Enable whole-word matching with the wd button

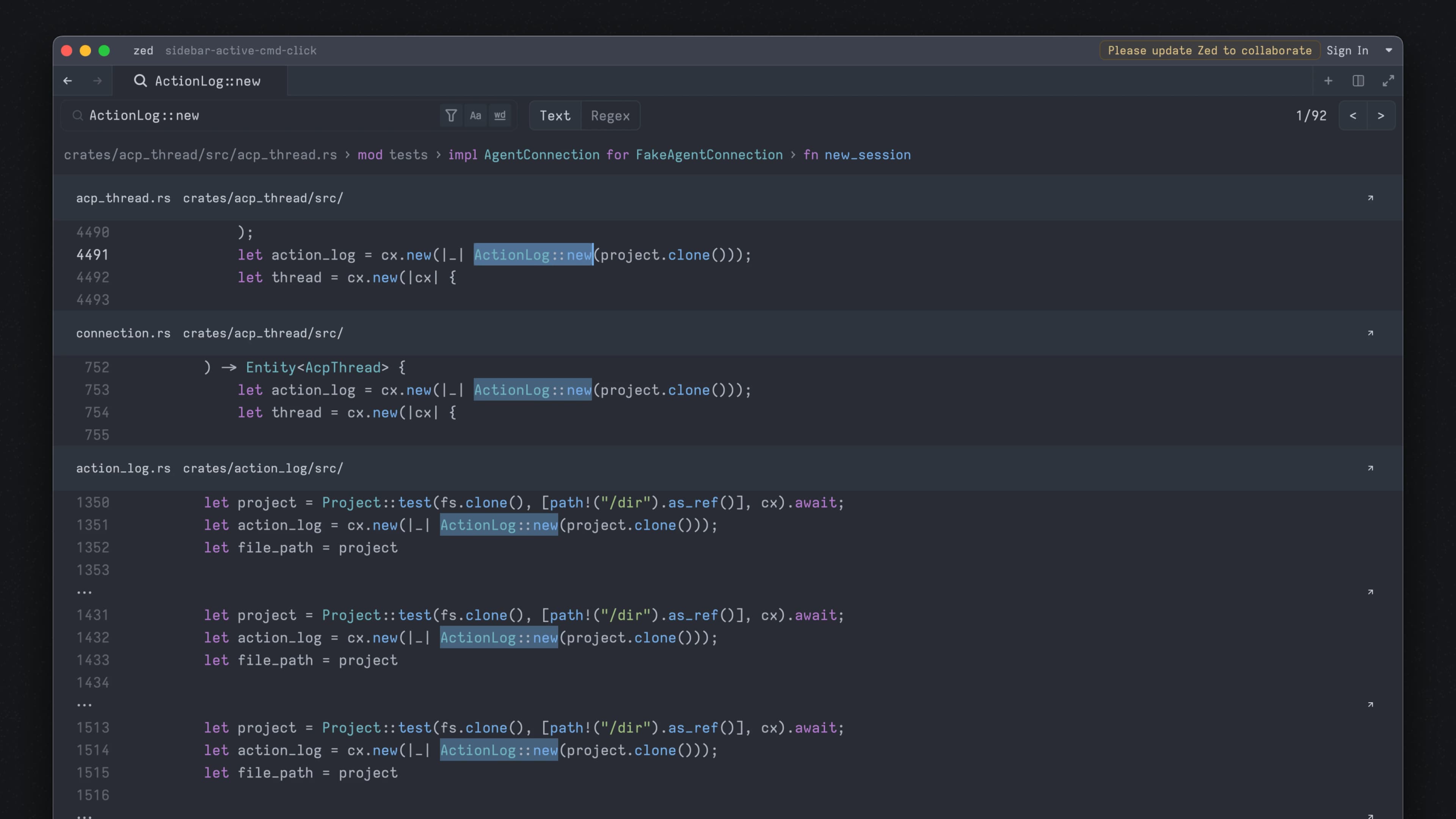coord(499,115)
